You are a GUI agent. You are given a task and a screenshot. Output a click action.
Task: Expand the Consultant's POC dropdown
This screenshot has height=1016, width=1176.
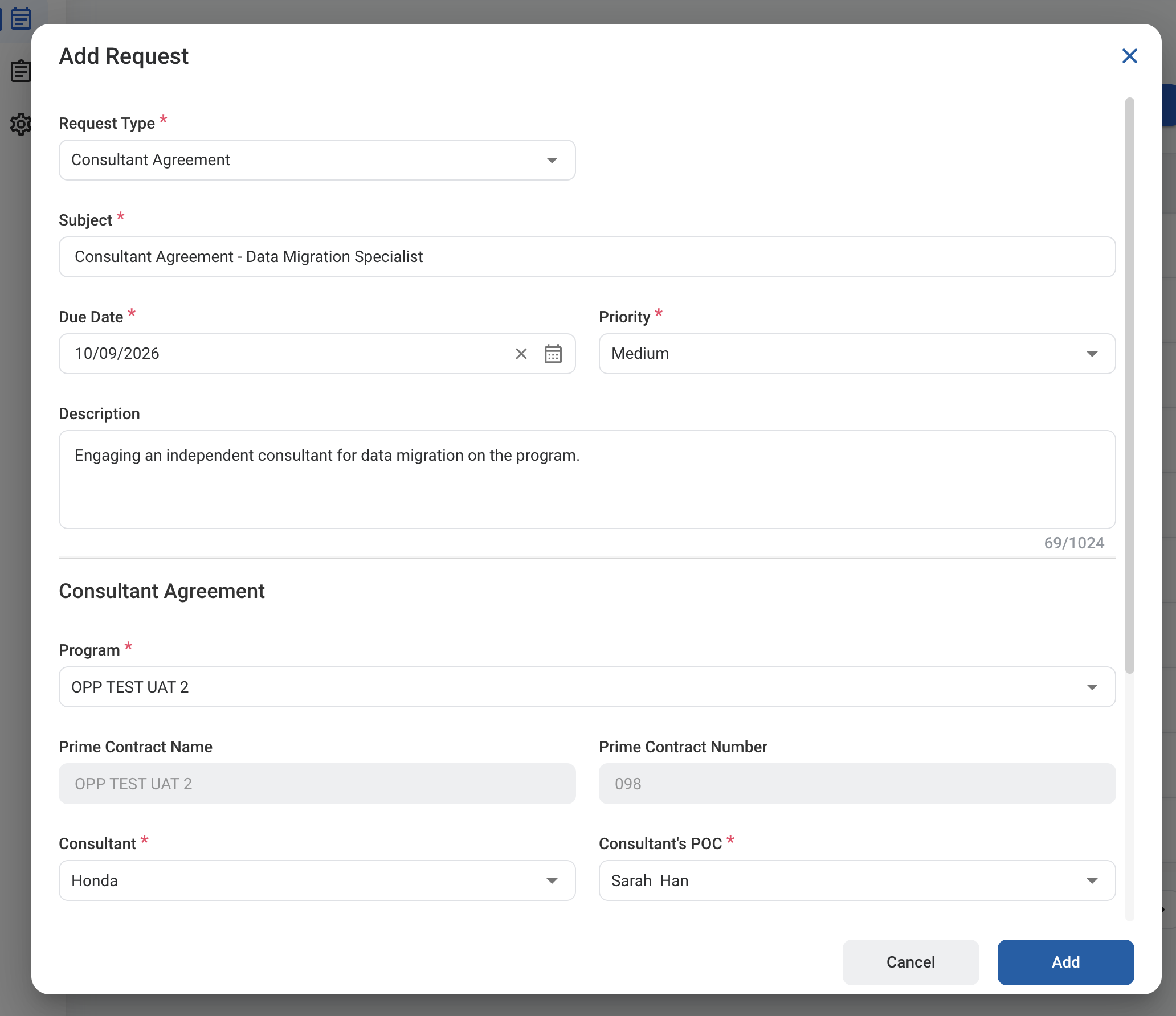[x=857, y=880]
